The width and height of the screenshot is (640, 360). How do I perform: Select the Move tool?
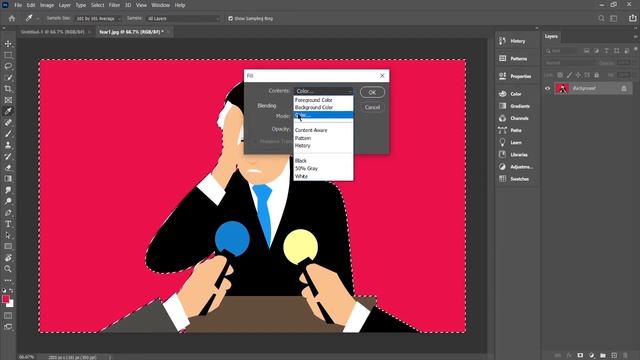pyautogui.click(x=8, y=44)
